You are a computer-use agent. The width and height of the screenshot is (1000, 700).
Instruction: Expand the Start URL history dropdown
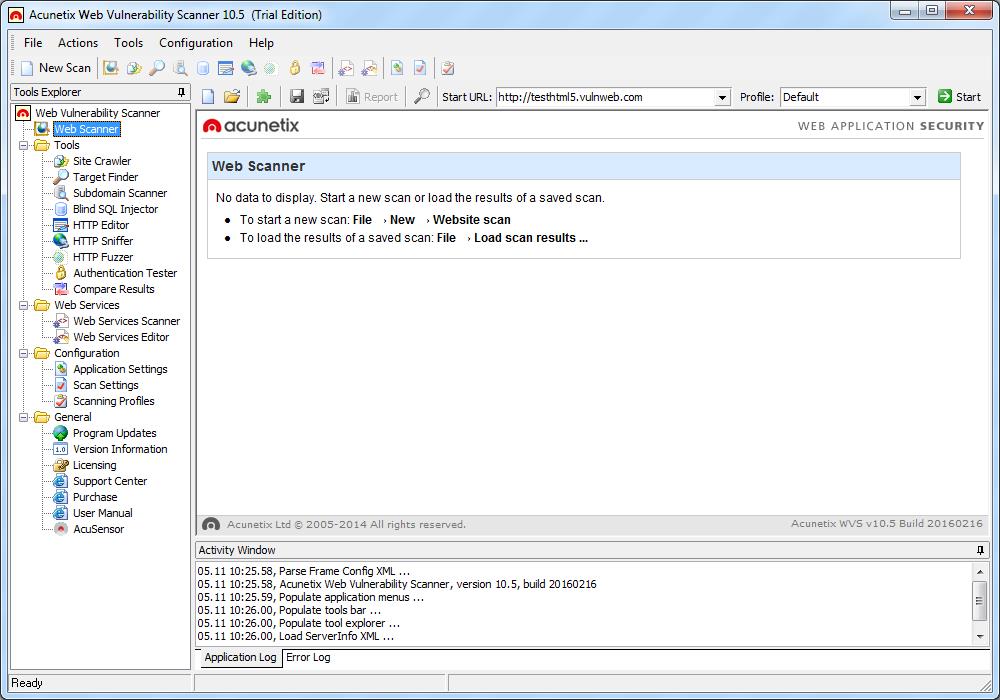coord(724,97)
